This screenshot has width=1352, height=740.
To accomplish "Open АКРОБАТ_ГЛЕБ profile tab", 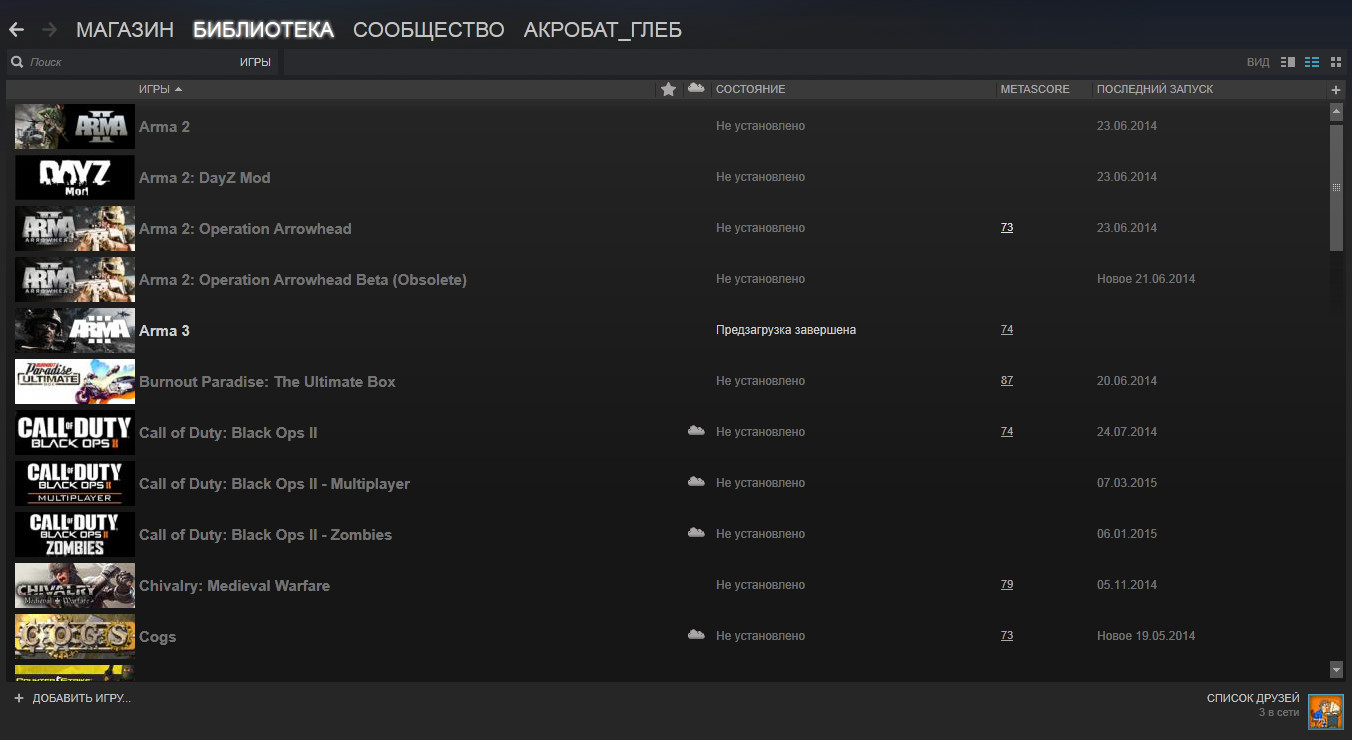I will point(603,30).
